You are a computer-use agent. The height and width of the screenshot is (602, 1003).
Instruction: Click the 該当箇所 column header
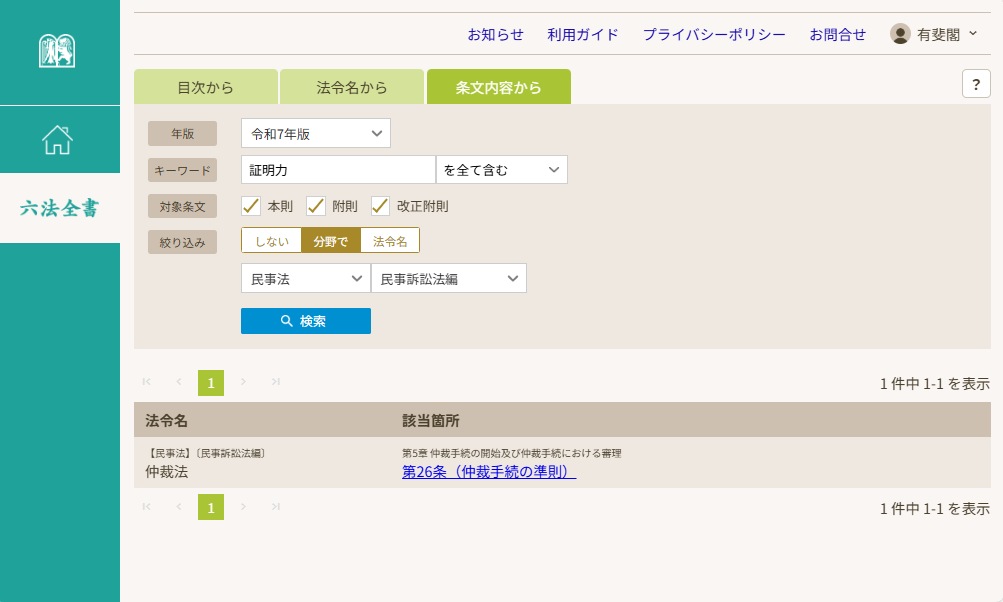click(x=430, y=420)
